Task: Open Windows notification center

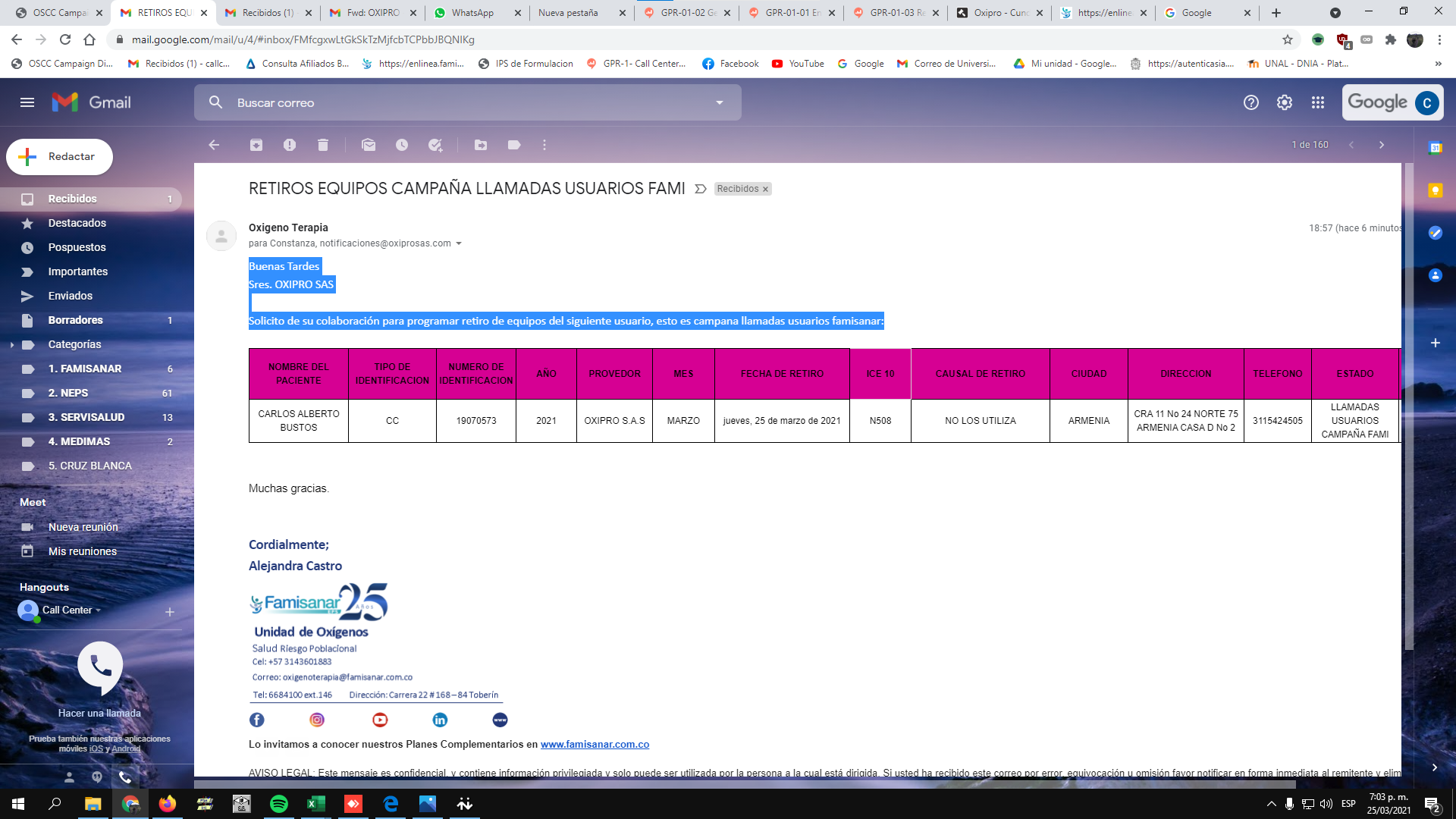Action: click(1432, 804)
